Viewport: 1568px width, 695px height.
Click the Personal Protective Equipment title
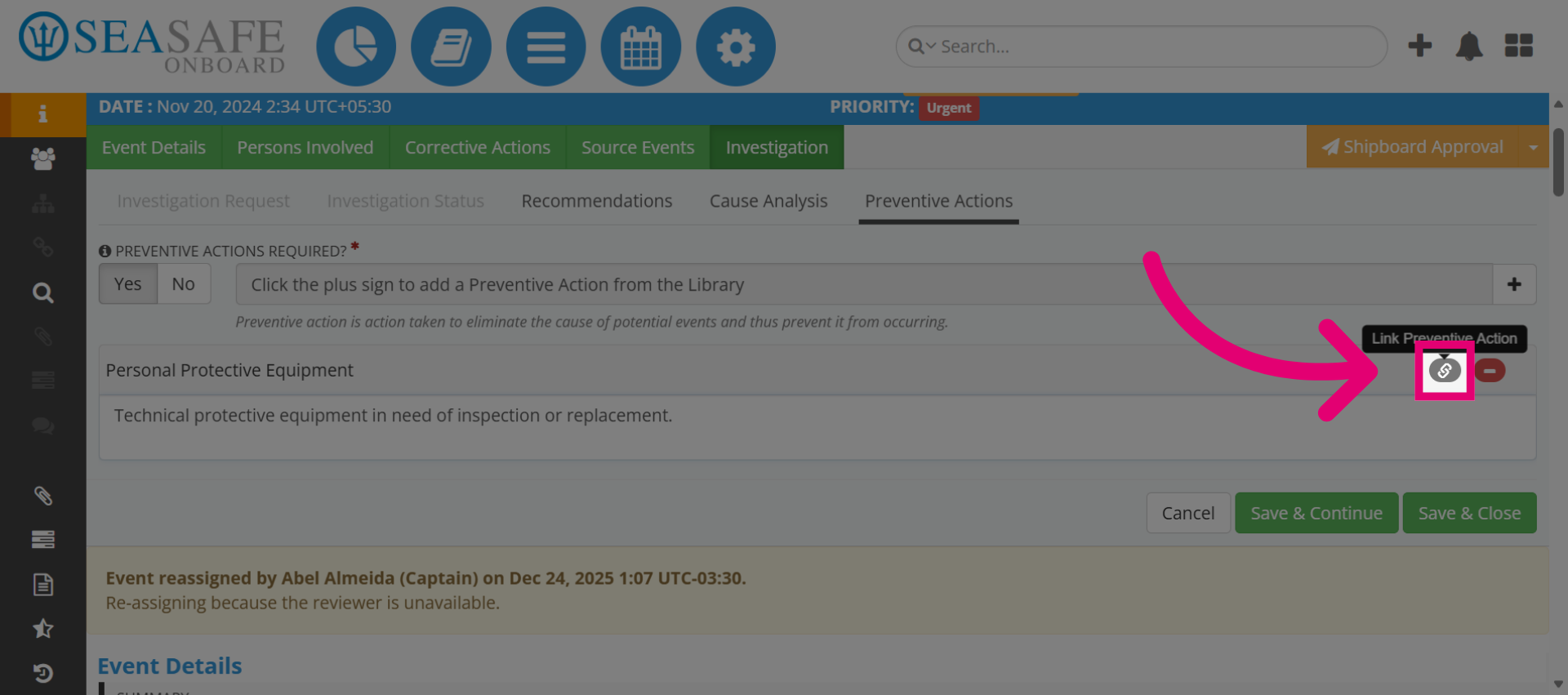[x=229, y=371]
